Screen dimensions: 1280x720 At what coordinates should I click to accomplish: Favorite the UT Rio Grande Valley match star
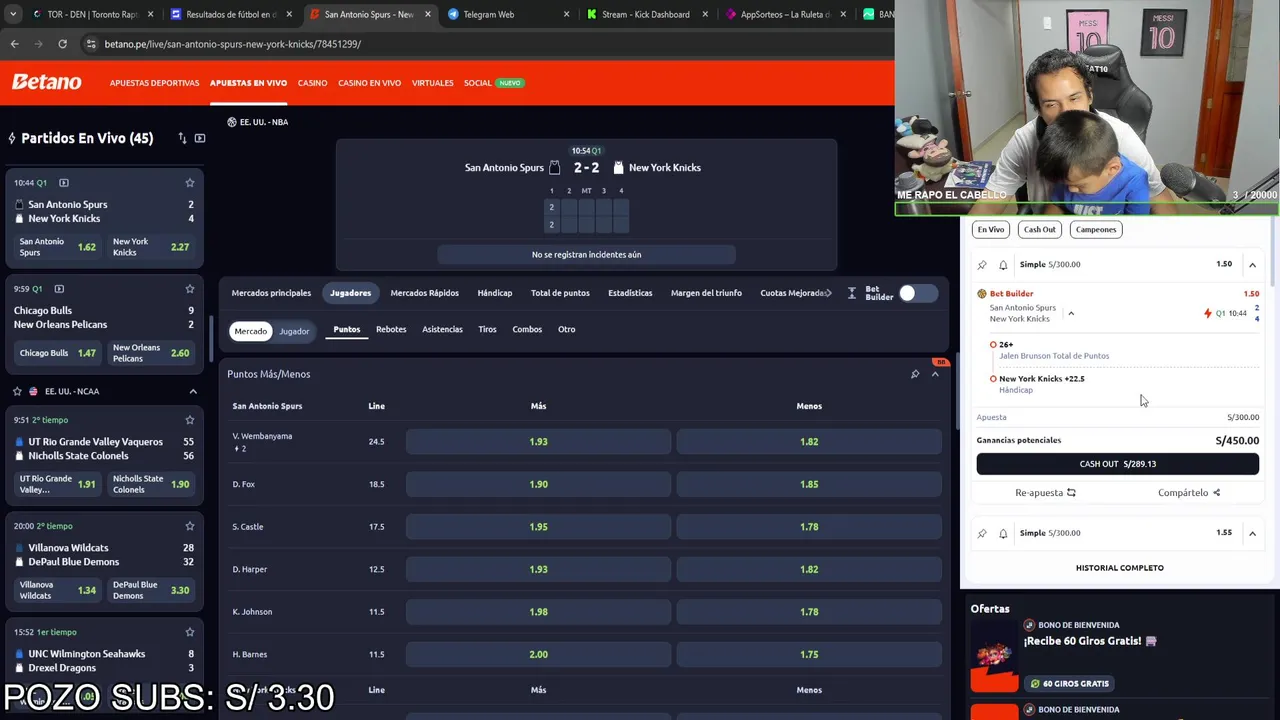click(x=189, y=420)
